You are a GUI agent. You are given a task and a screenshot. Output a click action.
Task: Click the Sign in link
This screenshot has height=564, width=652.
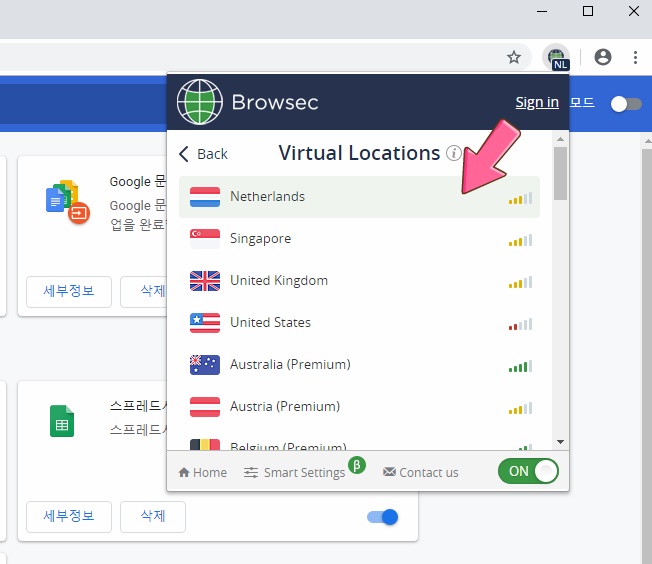click(x=537, y=102)
